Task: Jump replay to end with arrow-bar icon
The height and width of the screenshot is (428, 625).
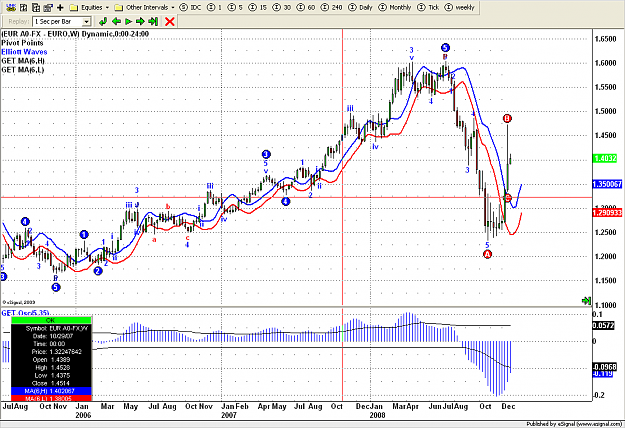Action: 153,22
